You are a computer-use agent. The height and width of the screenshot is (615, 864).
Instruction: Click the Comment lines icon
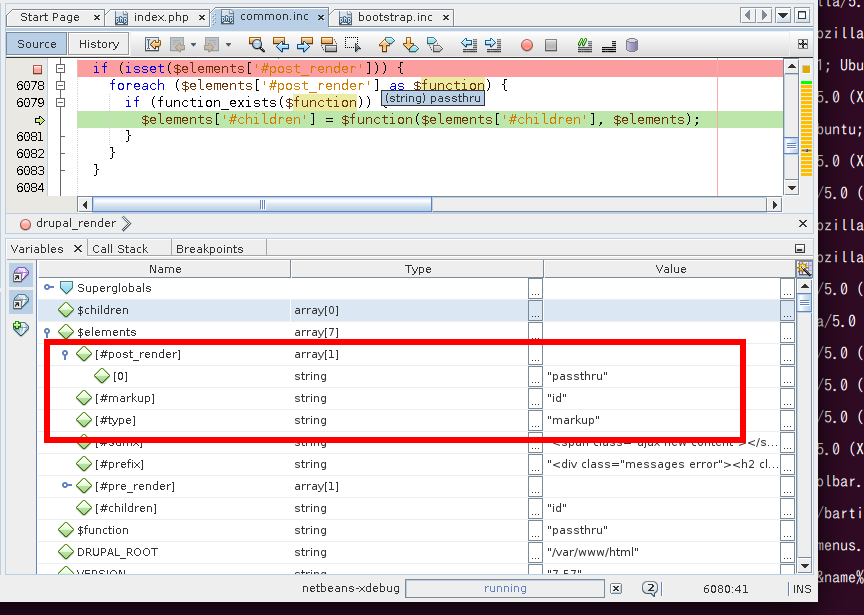point(585,45)
